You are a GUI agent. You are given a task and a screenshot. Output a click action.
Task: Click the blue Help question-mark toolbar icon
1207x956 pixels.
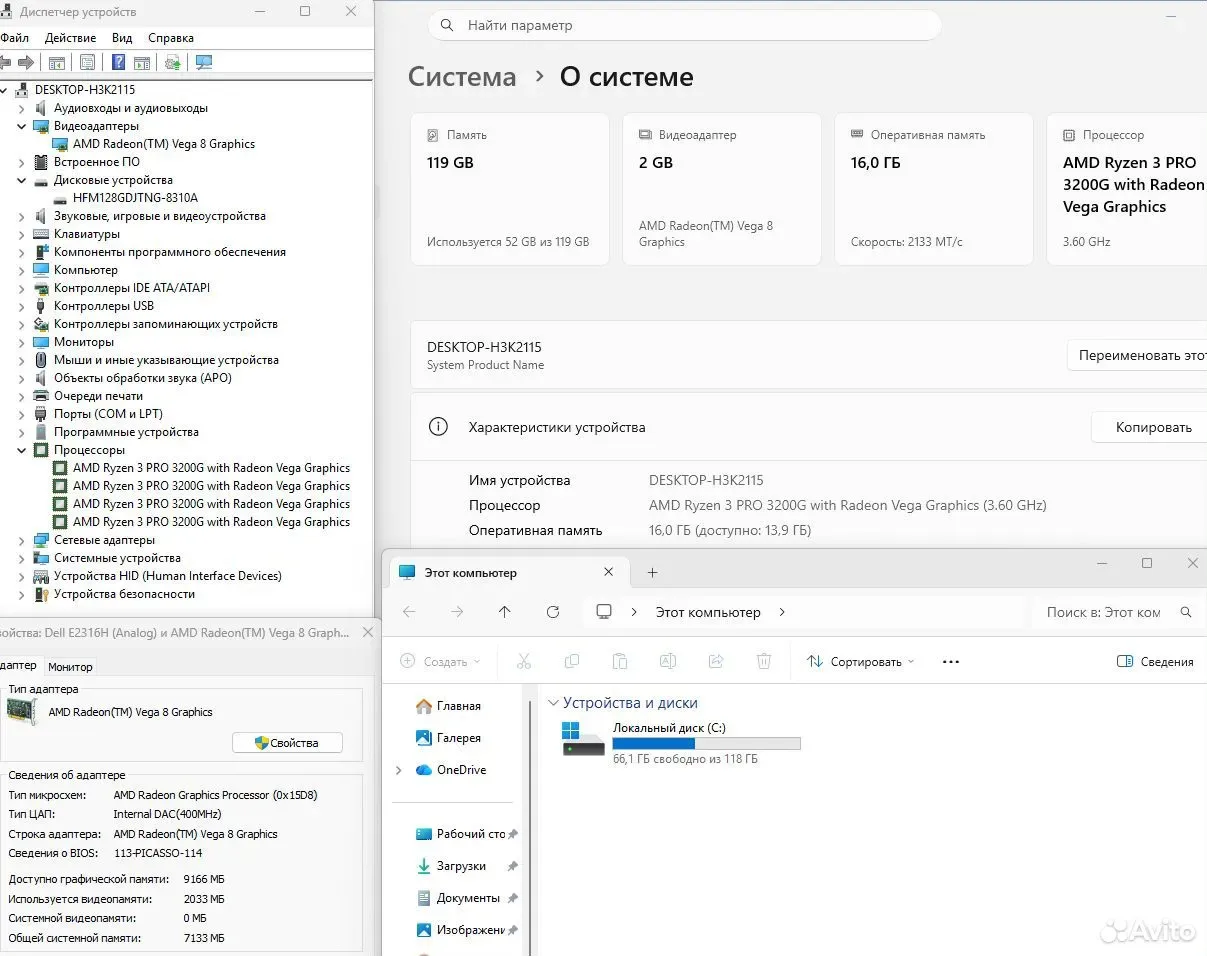(118, 62)
